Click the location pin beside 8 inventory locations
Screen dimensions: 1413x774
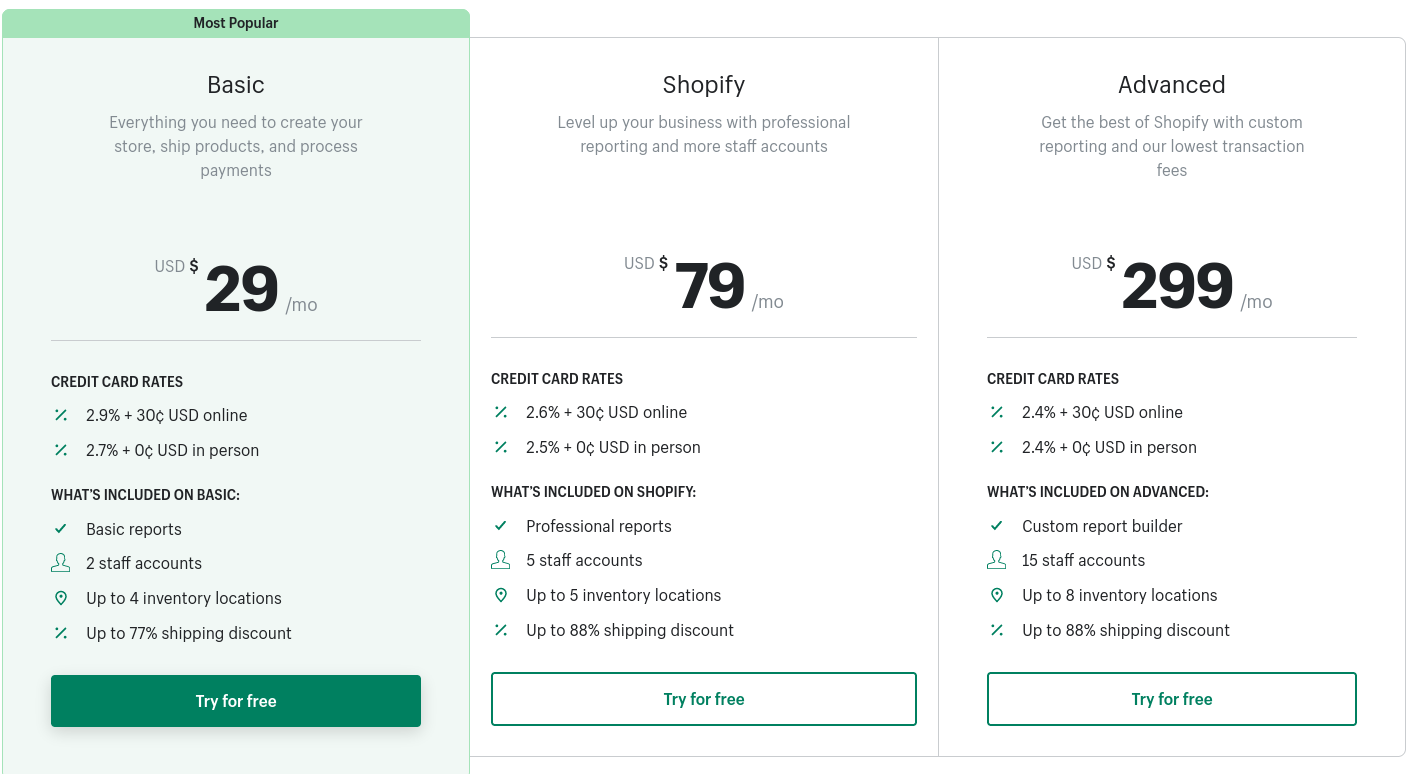point(997,595)
